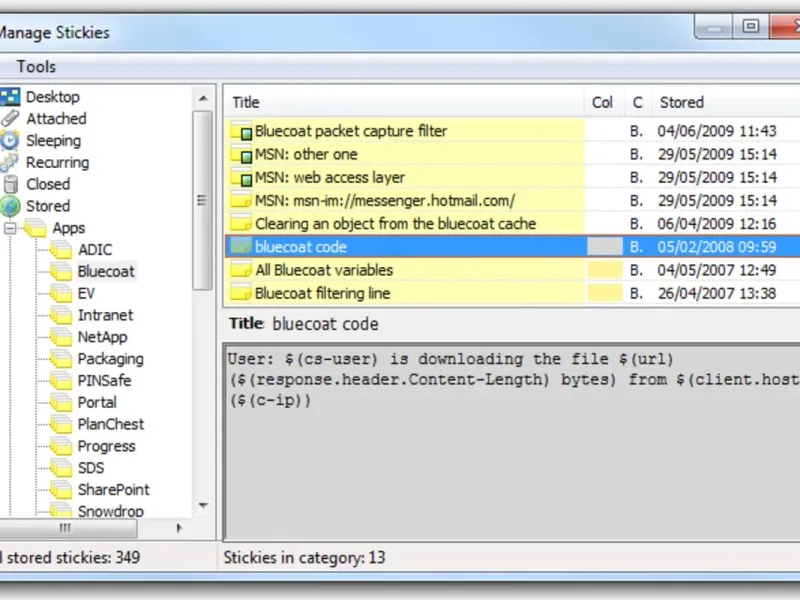Click the Stored globe icon

tap(10, 206)
